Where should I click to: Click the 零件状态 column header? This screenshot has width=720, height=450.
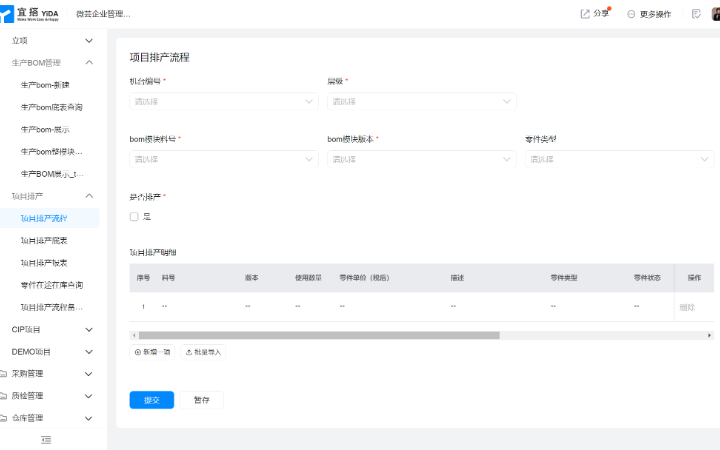pos(647,278)
